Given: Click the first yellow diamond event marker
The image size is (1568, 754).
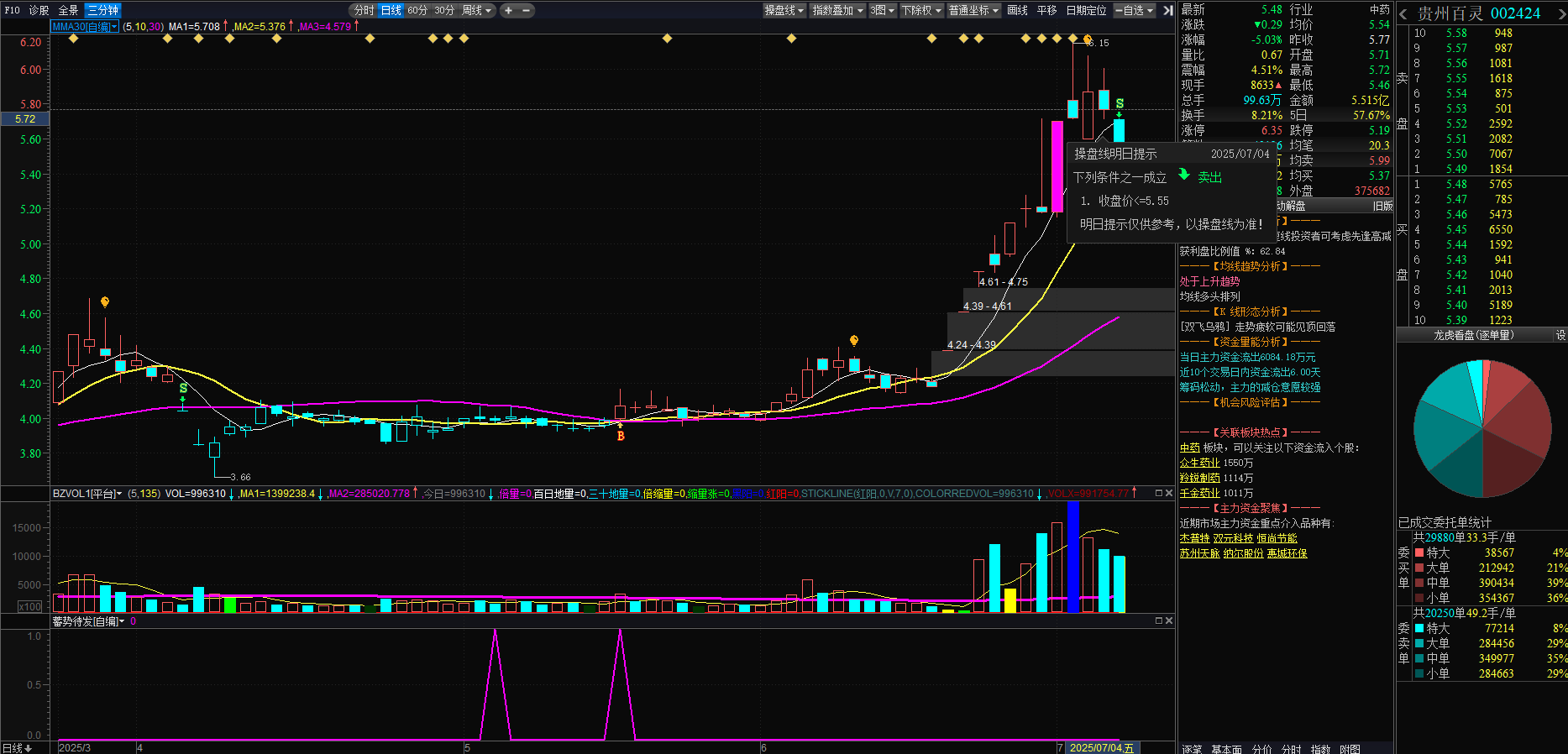Looking at the screenshot, I should (x=73, y=39).
